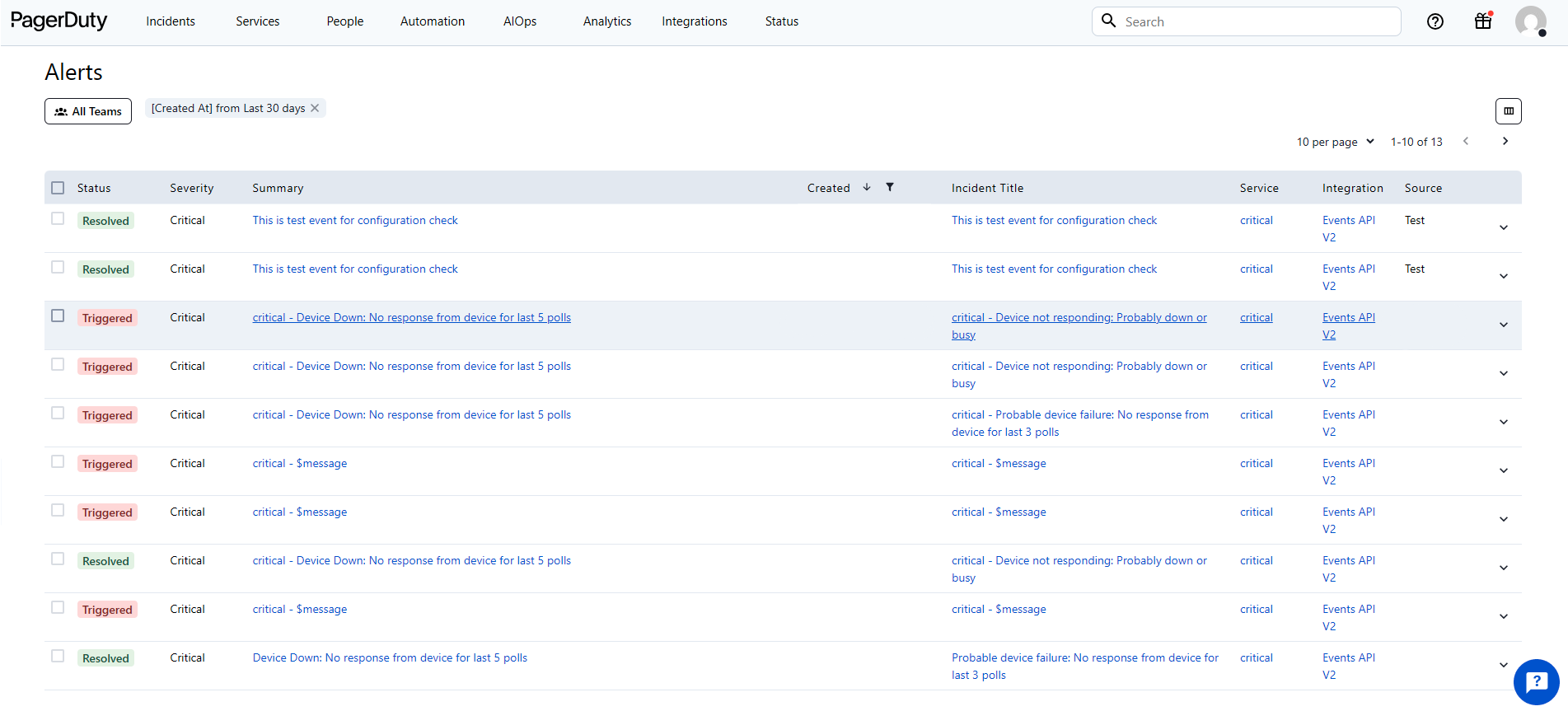Open the 10 per page dropdown
Image resolution: width=1568 pixels, height=711 pixels.
point(1335,142)
